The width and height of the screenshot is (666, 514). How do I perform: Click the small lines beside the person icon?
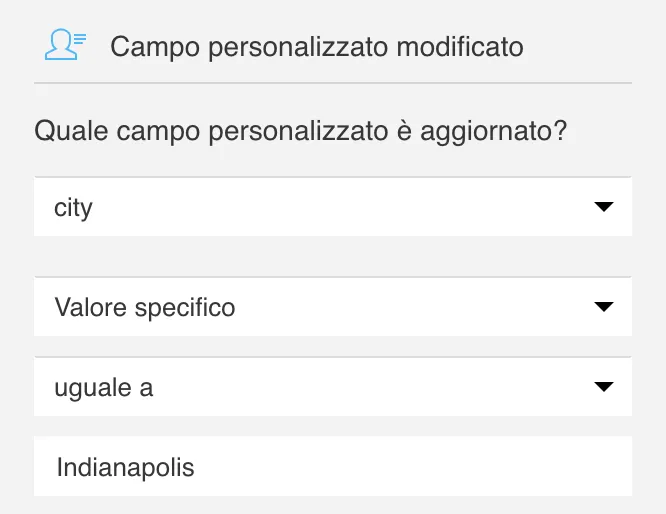point(80,39)
